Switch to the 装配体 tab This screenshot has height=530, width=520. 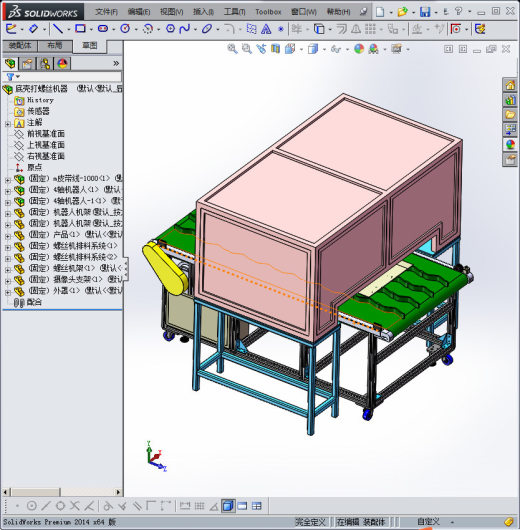click(20, 45)
